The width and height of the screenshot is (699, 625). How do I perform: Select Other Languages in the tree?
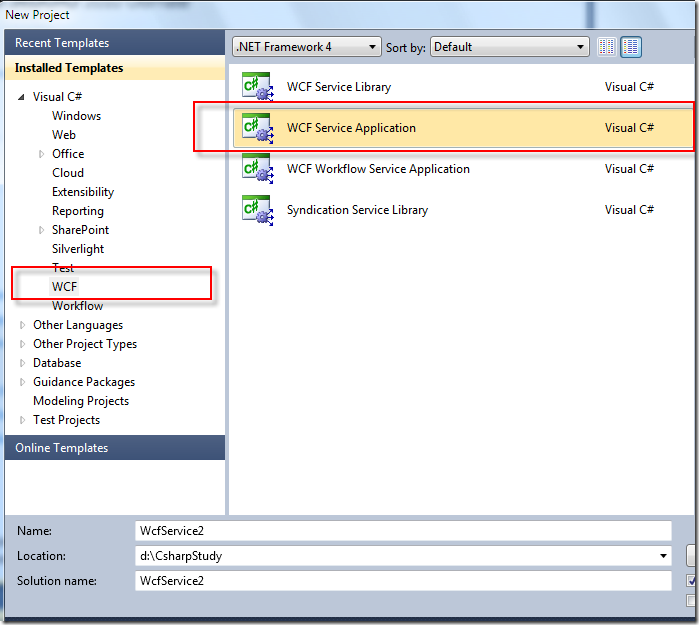(x=78, y=325)
